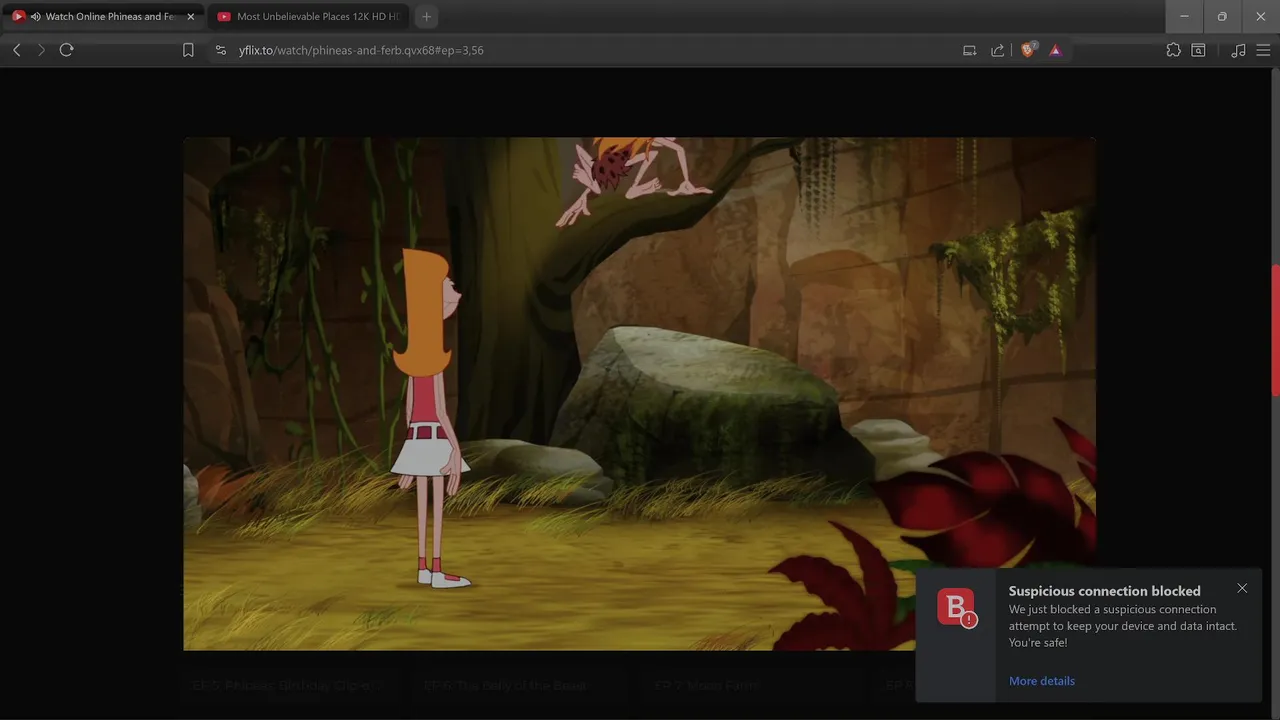This screenshot has height=720, width=1280.
Task: Close the Watch Online Phineas and Ferb tab
Action: coord(191,17)
